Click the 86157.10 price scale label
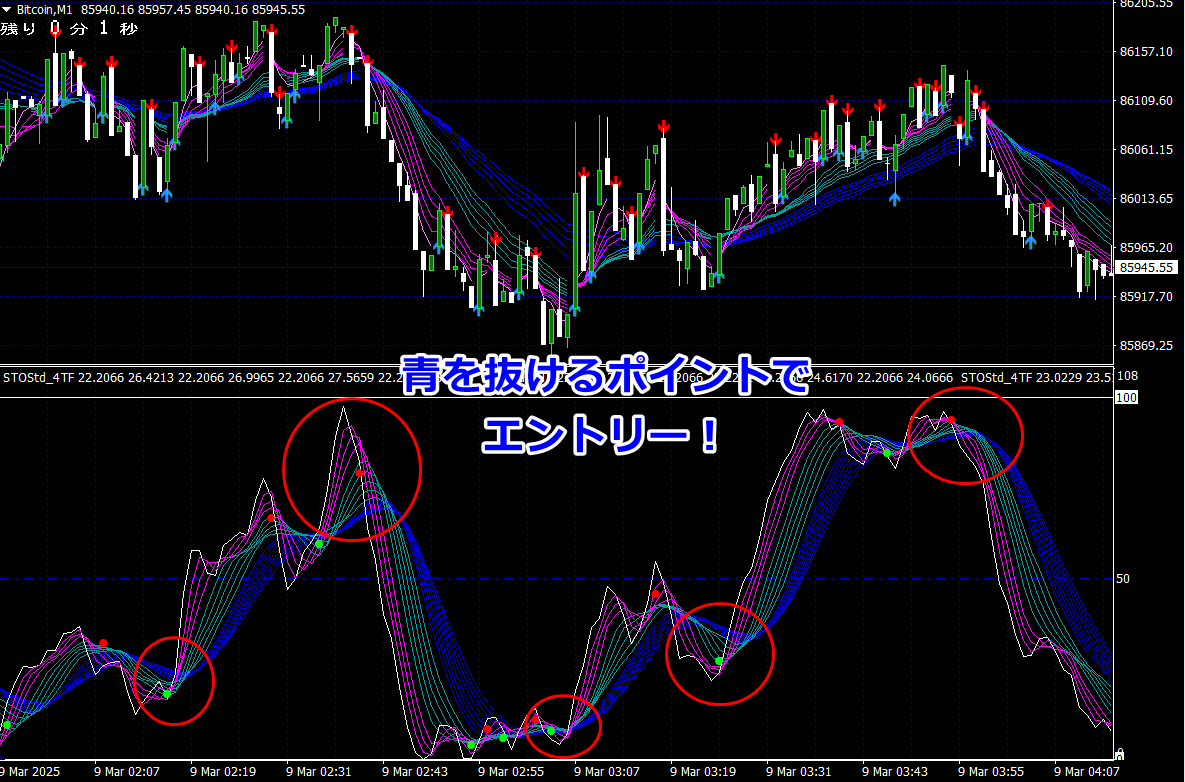The image size is (1185, 782). [1146, 52]
